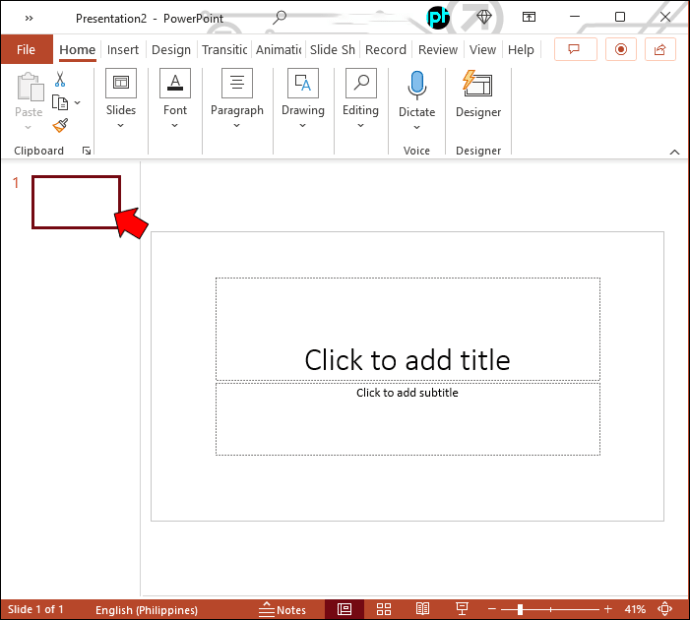Click the zoom slider handle

pos(520,609)
